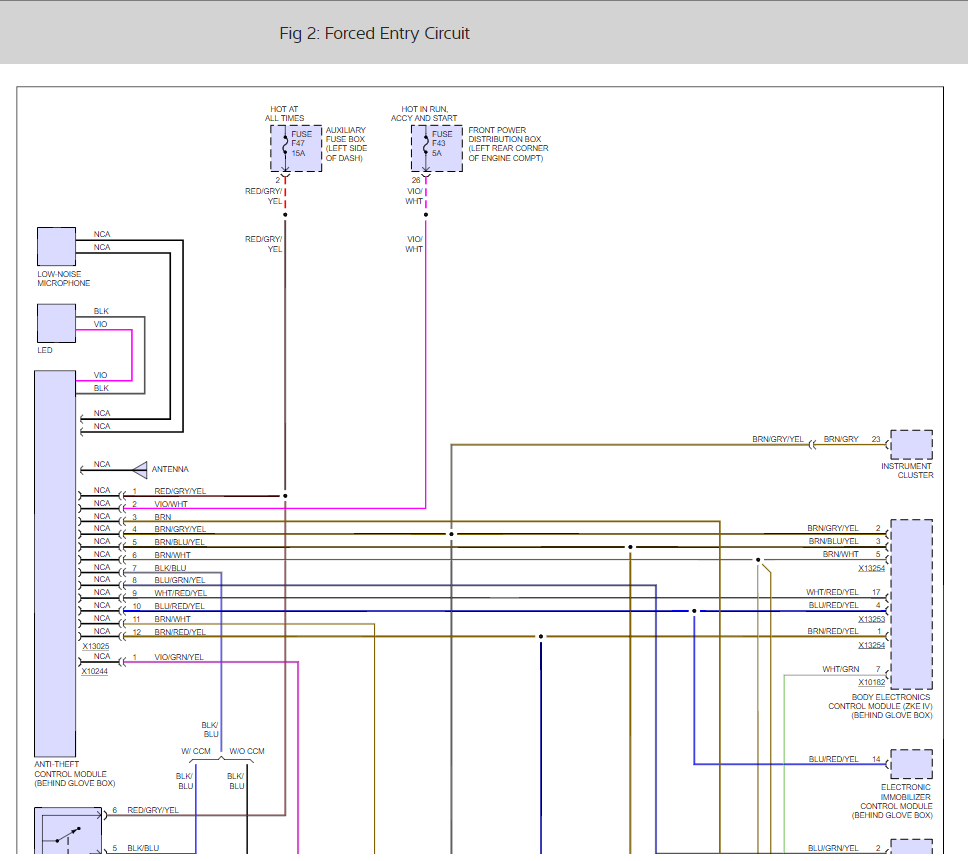This screenshot has width=968, height=861.
Task: Select the antenna triangle symbol
Action: (x=140, y=469)
